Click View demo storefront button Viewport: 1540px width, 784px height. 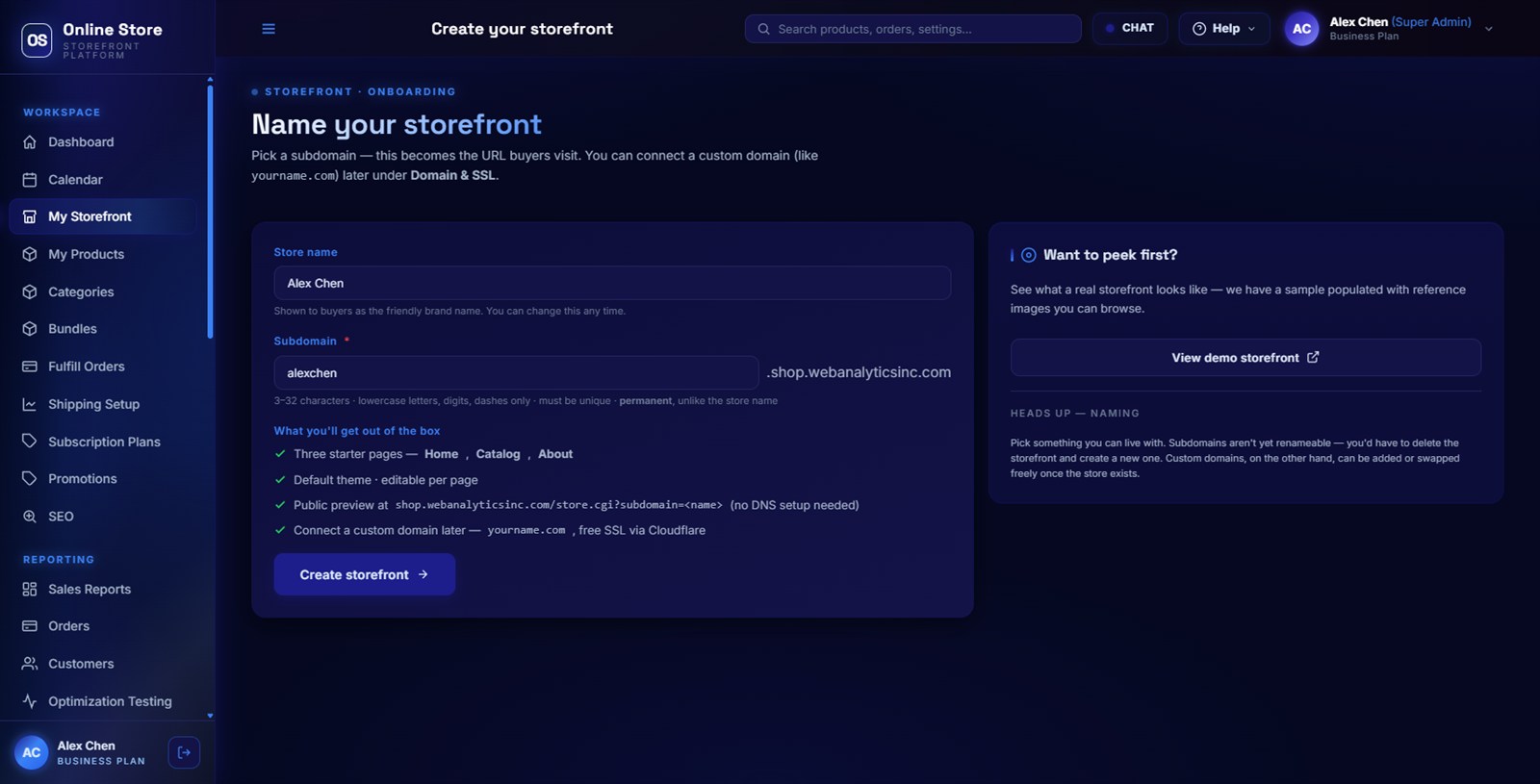point(1245,358)
